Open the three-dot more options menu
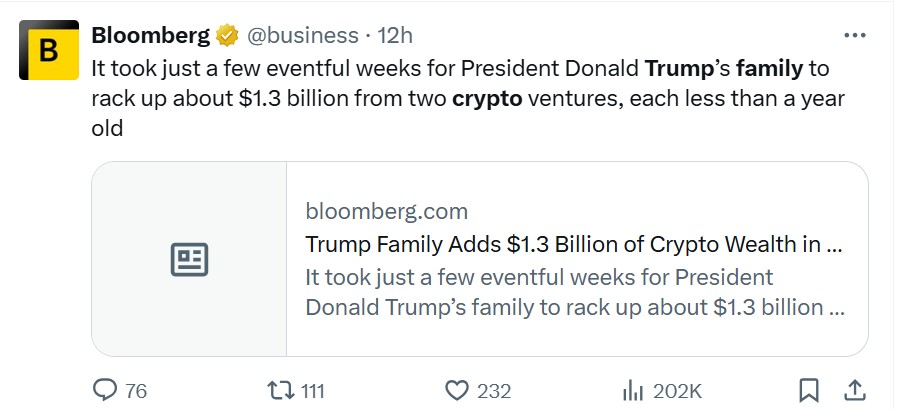This screenshot has height=409, width=910. coord(854,36)
